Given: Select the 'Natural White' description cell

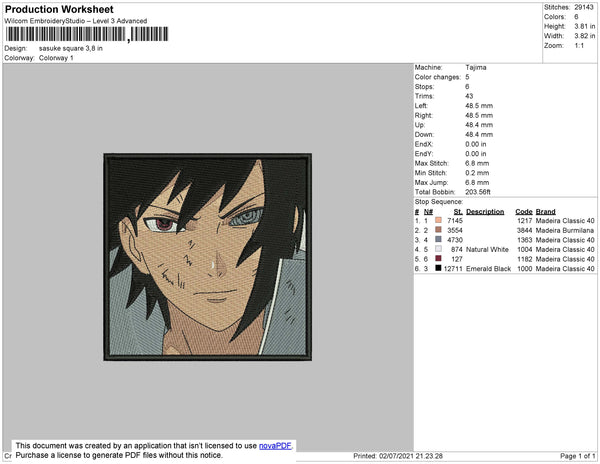Looking at the screenshot, I should pyautogui.click(x=487, y=249).
